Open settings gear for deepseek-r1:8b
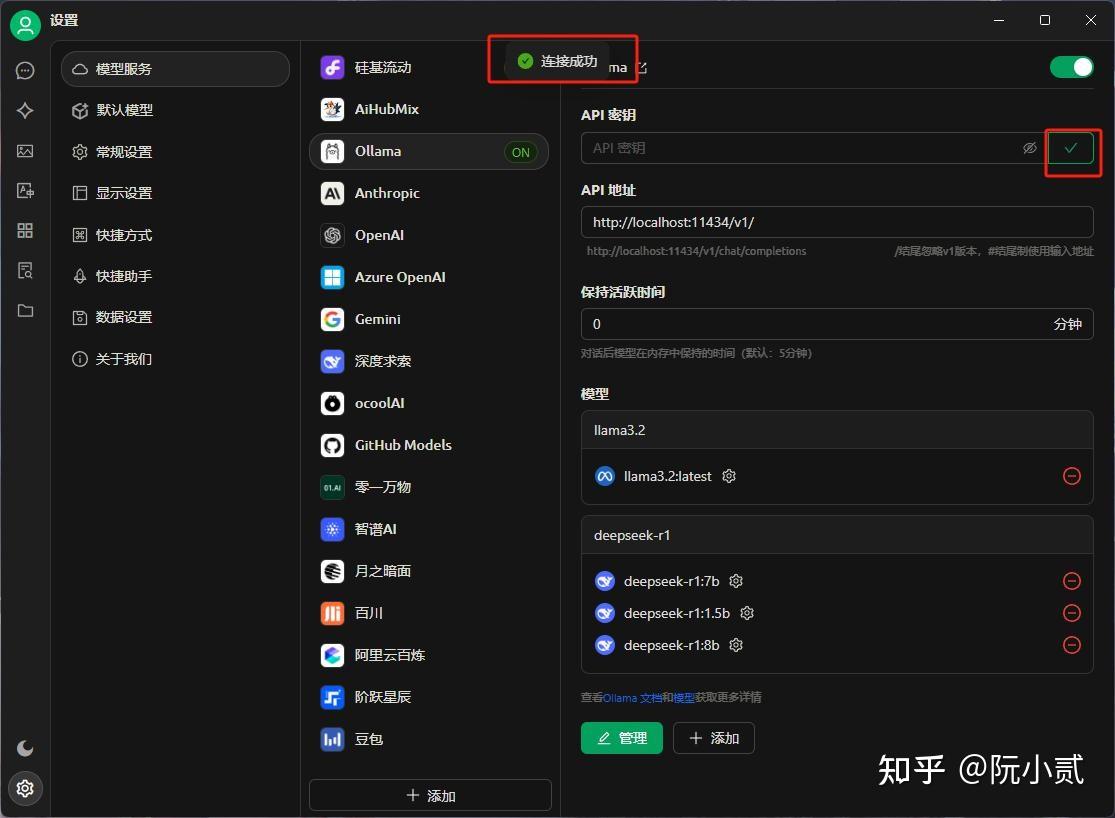The height and width of the screenshot is (818, 1115). click(x=736, y=645)
